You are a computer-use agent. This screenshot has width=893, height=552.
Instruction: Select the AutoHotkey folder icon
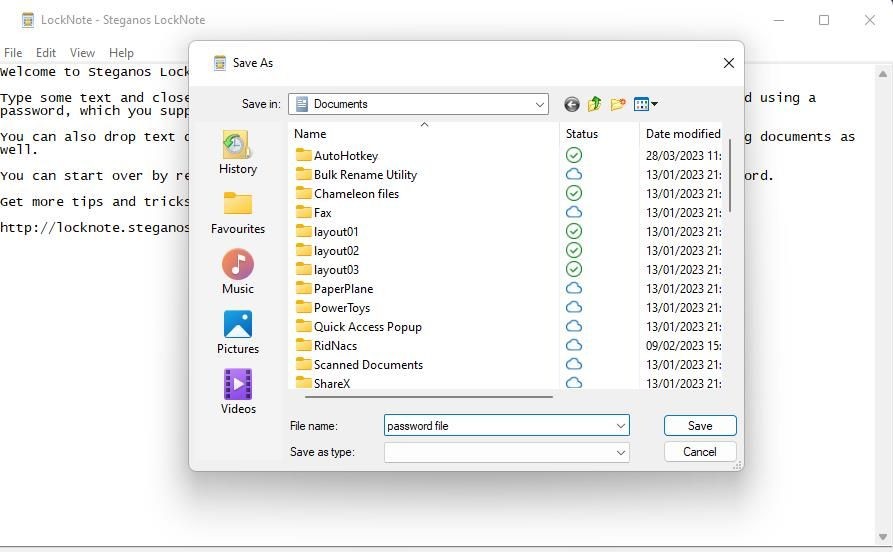point(304,155)
